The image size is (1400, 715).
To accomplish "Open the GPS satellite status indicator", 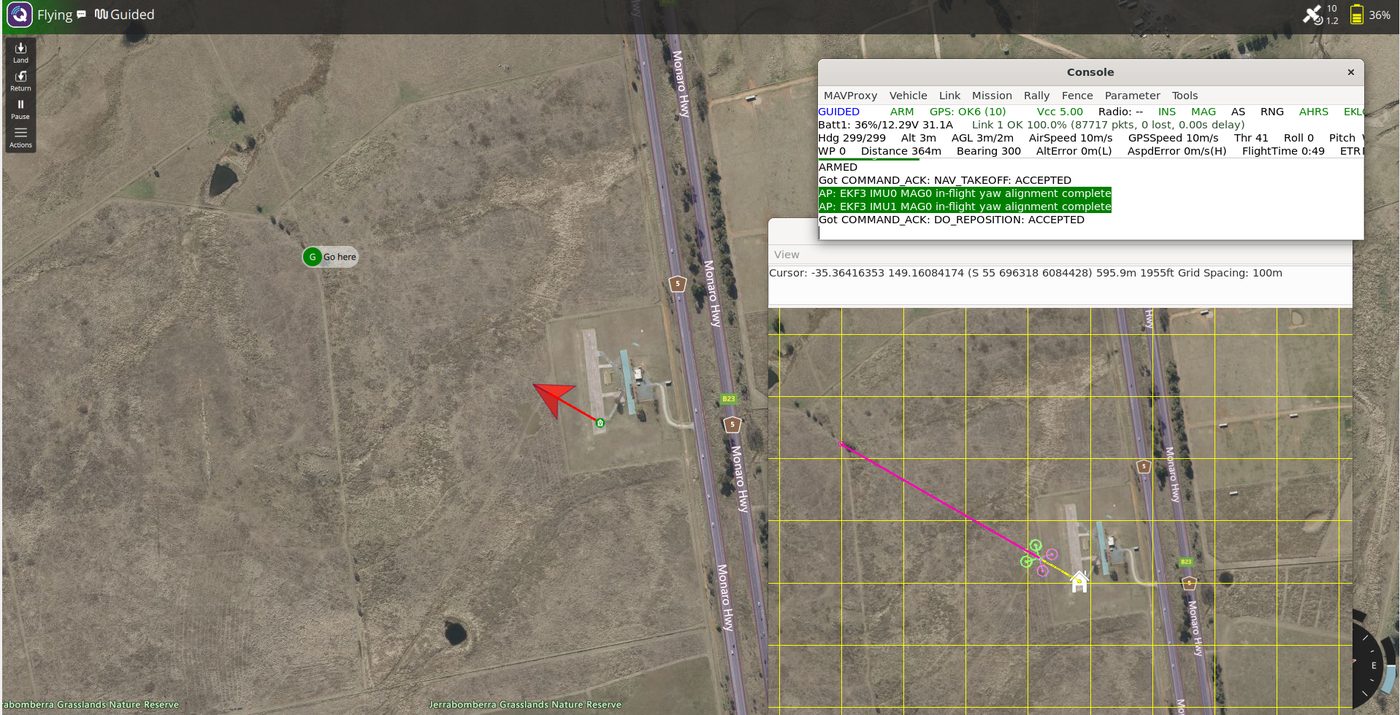I will [x=1319, y=15].
